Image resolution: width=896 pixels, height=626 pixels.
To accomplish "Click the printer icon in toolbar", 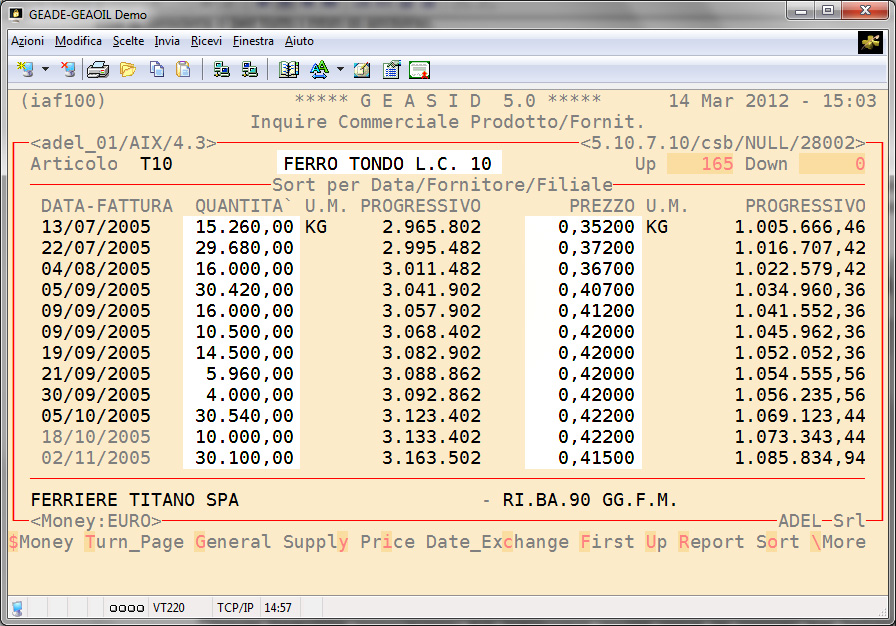I will (97, 69).
